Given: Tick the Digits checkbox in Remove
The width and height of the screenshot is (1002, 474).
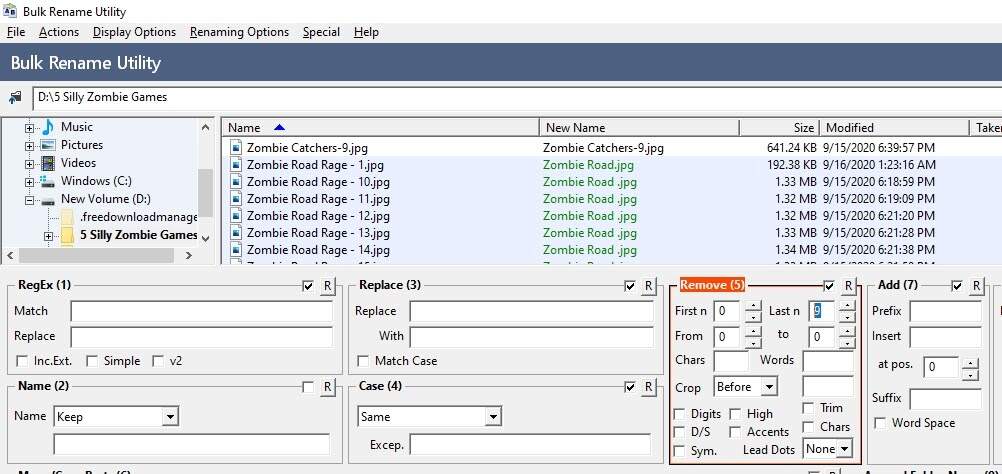Looking at the screenshot, I should pyautogui.click(x=680, y=414).
